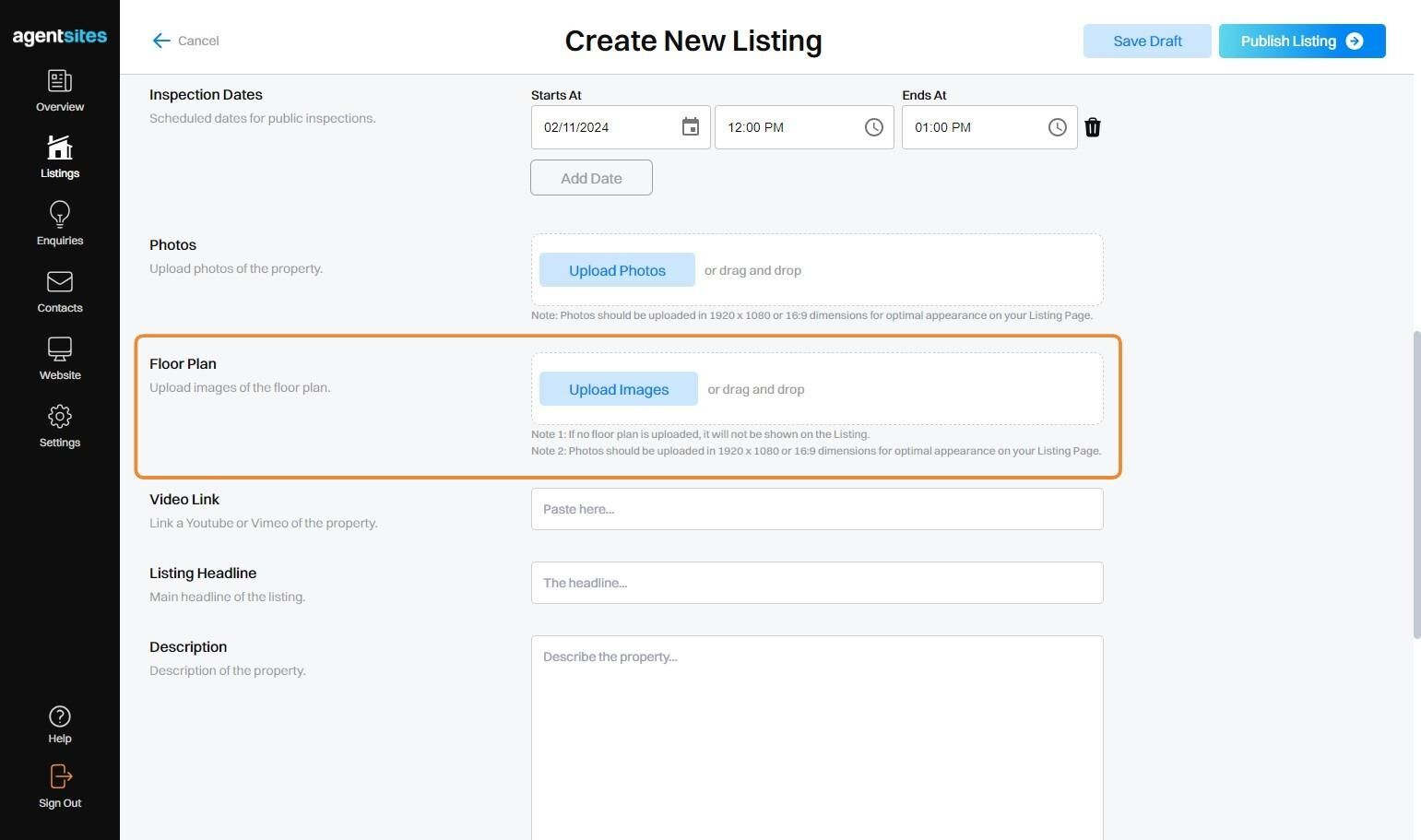This screenshot has height=840, width=1421.
Task: Click Cancel back arrow link
Action: [x=185, y=41]
